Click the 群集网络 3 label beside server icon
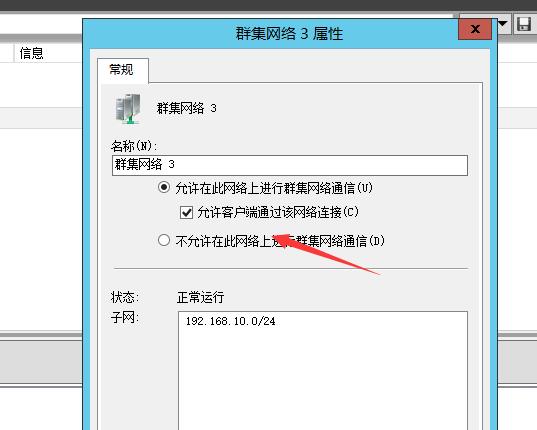 point(187,108)
